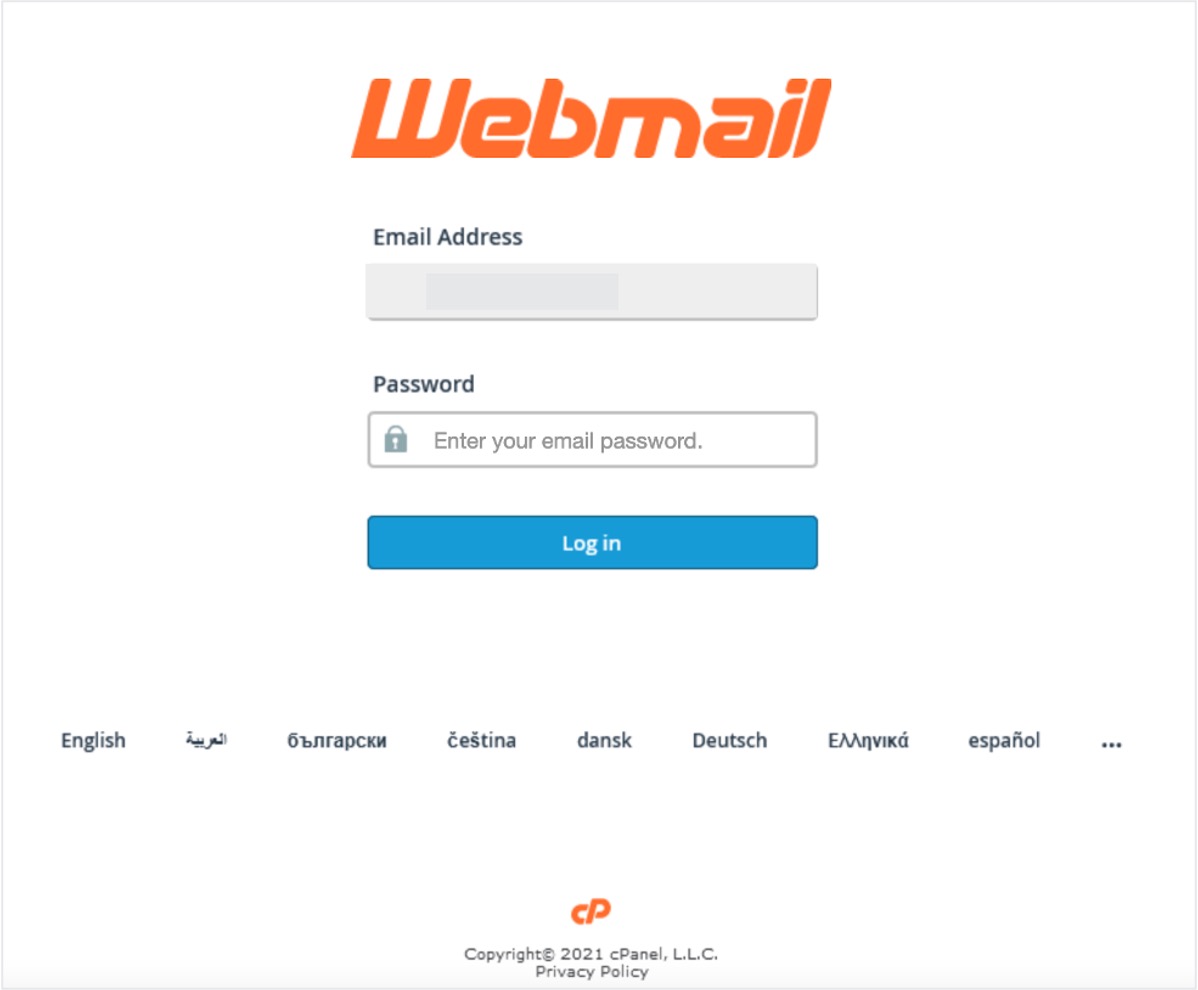Open the Privacy Policy link
The image size is (1198, 990).
(x=591, y=972)
